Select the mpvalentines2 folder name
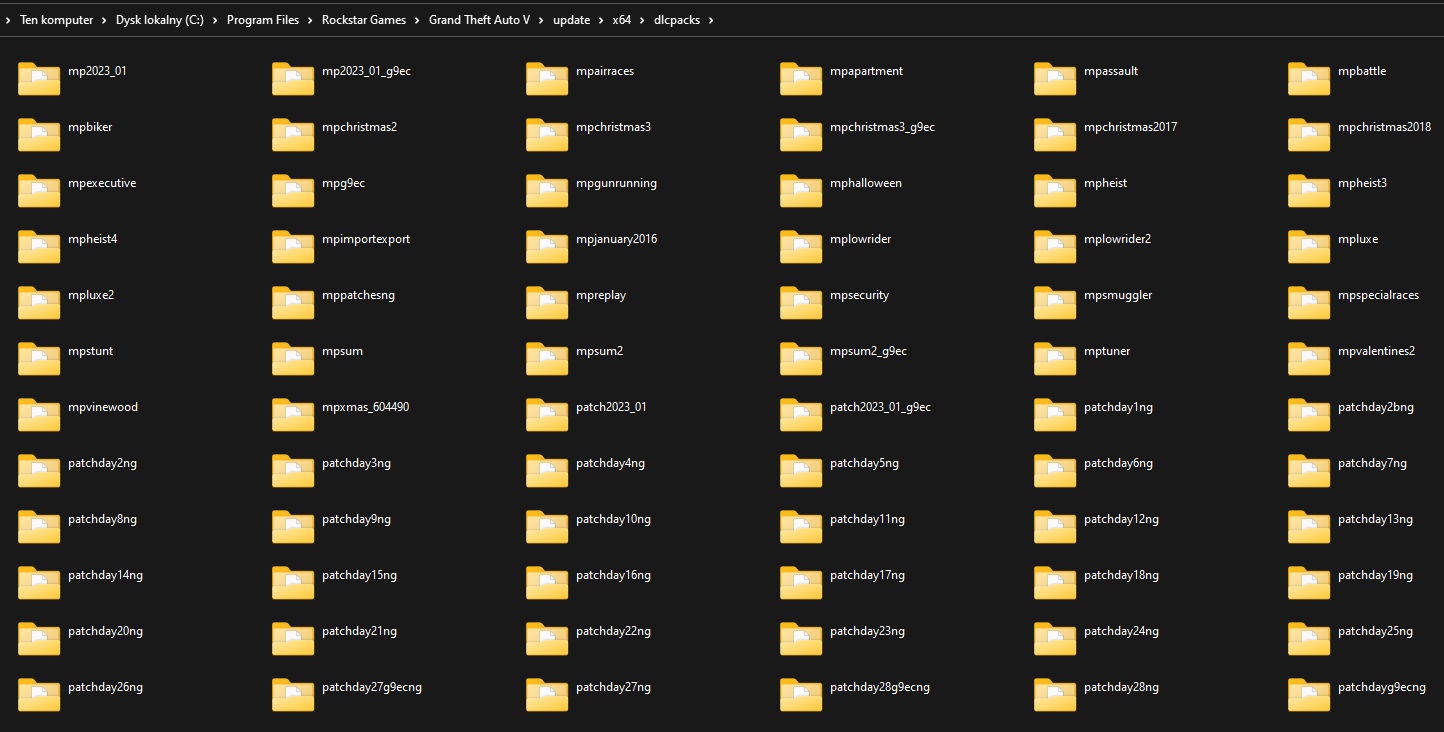This screenshot has height=732, width=1444. click(1376, 351)
